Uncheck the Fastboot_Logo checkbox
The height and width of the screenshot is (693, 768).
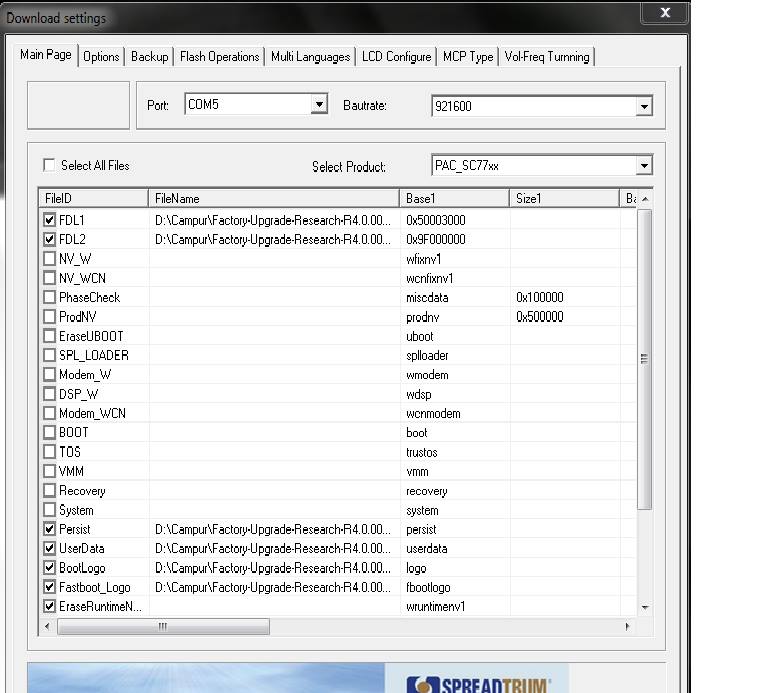pyautogui.click(x=49, y=587)
